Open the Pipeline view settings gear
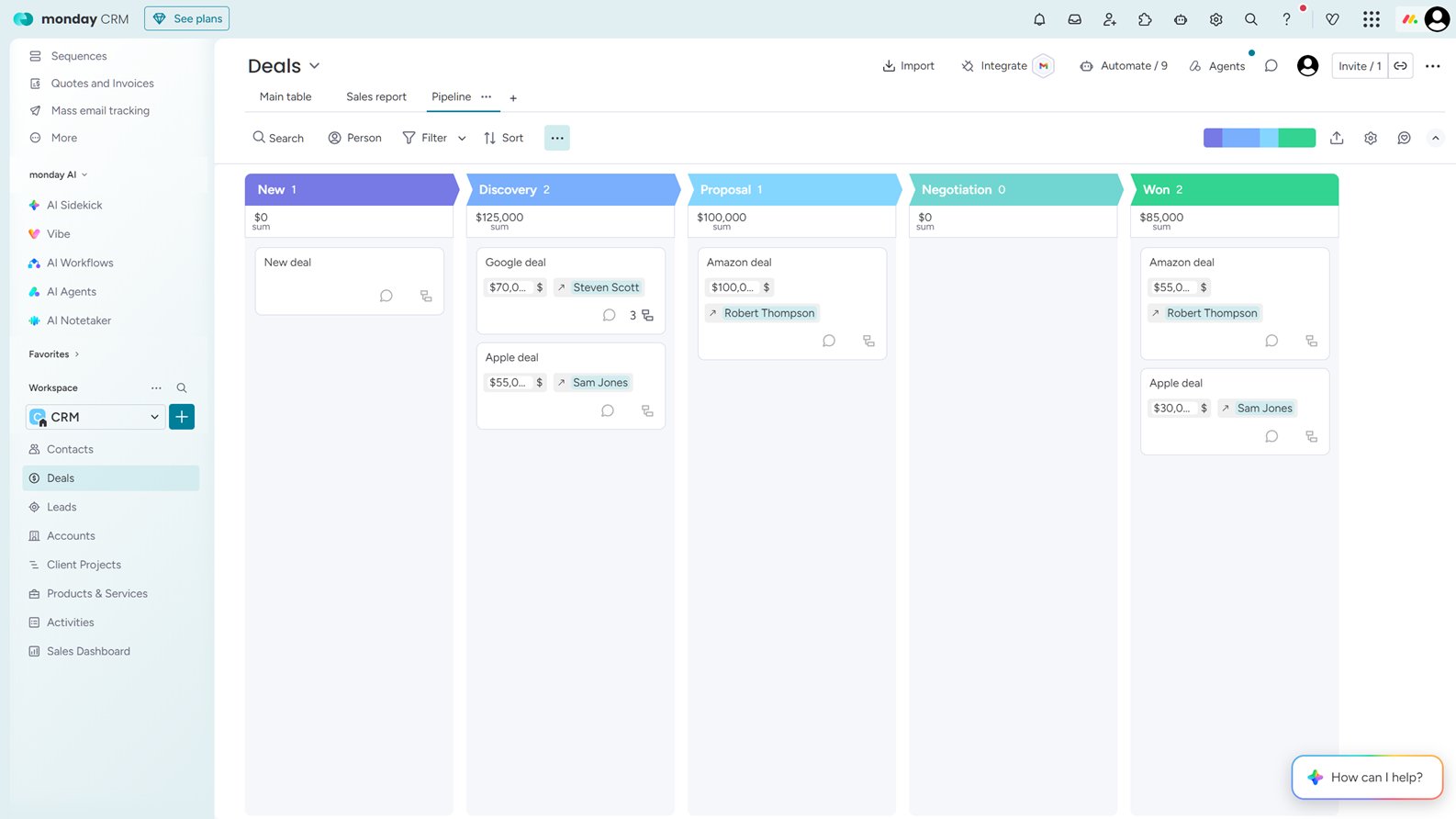Viewport: 1456px width, 819px height. [1371, 138]
